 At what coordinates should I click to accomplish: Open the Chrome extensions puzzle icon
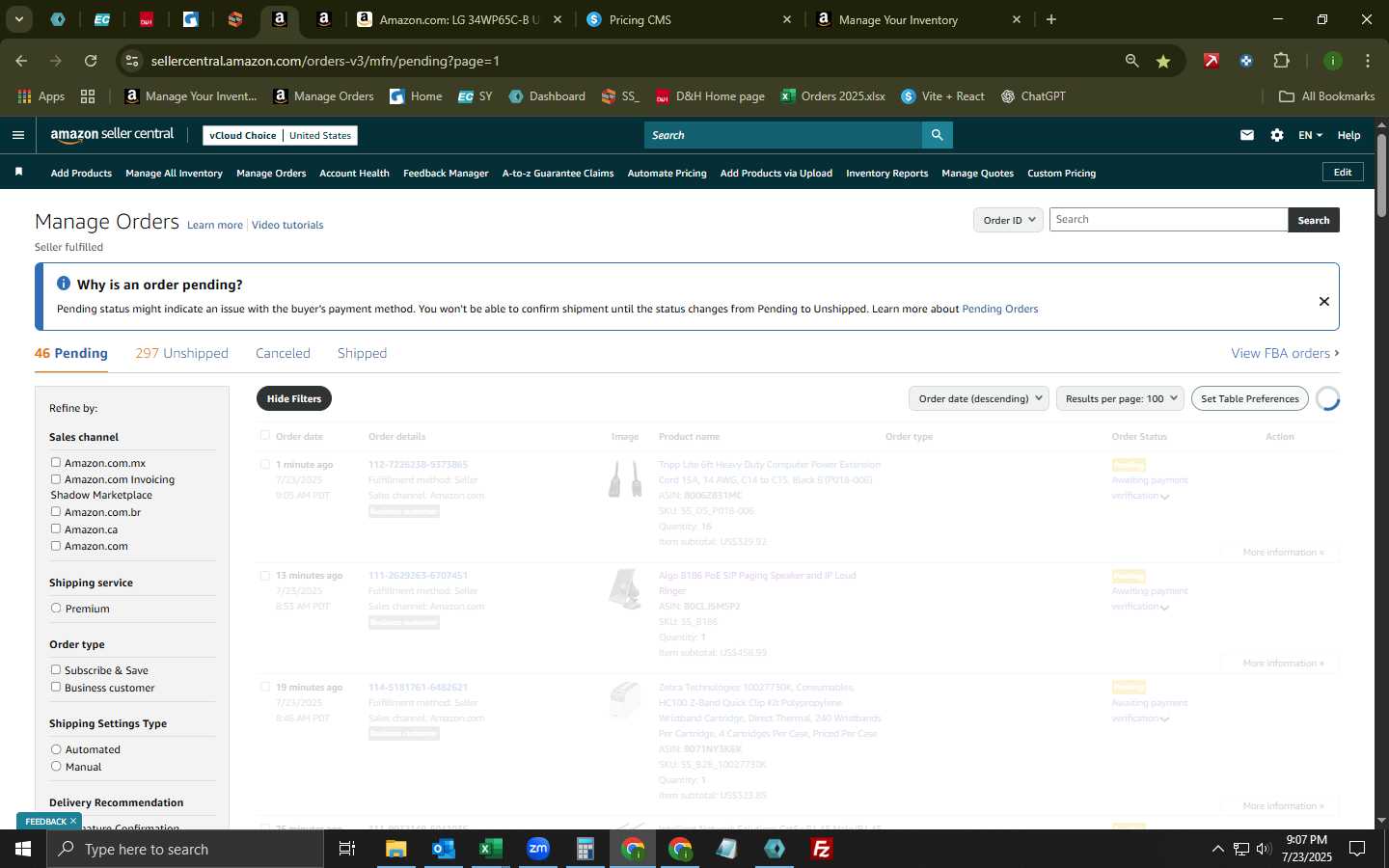1281,61
